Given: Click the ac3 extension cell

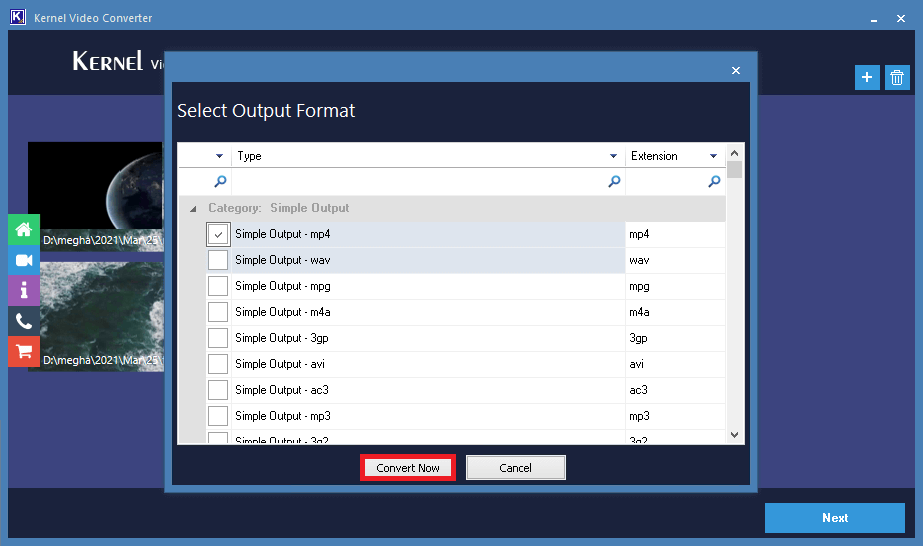Looking at the screenshot, I should 675,389.
